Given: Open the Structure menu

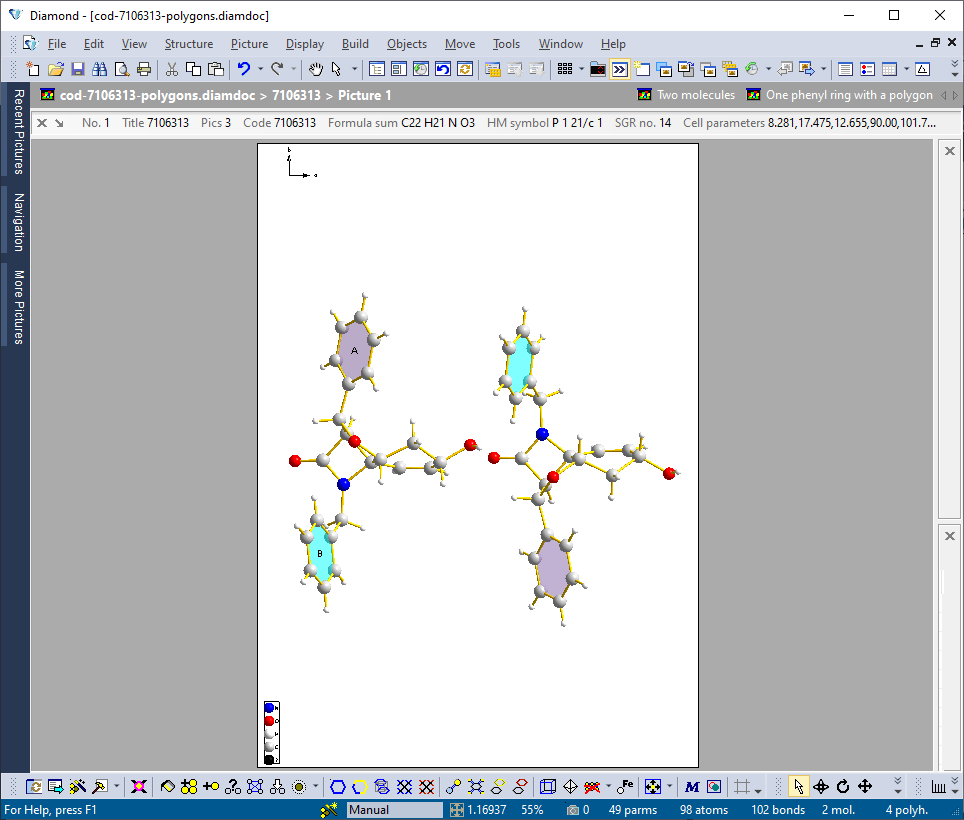Looking at the screenshot, I should click(x=189, y=44).
